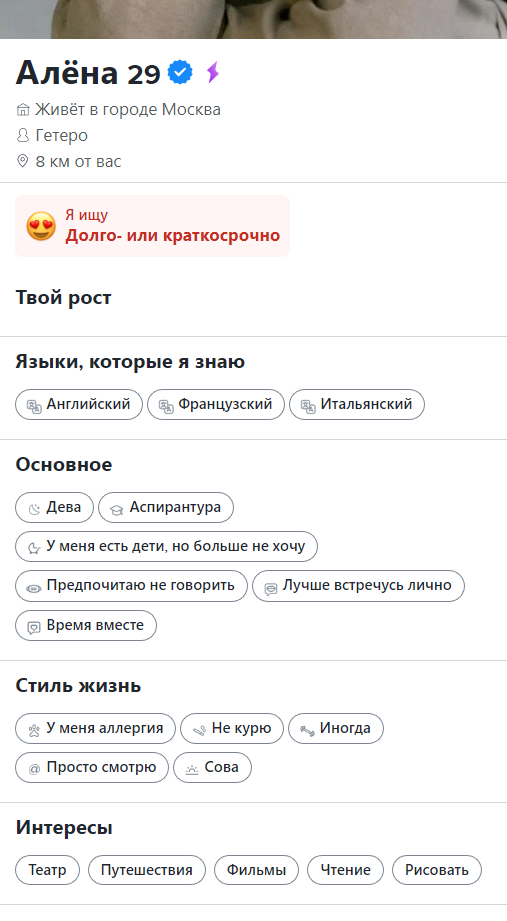Click the graduation cap icon on Аспирантура
Image resolution: width=507 pixels, height=921 pixels.
pyautogui.click(x=116, y=509)
